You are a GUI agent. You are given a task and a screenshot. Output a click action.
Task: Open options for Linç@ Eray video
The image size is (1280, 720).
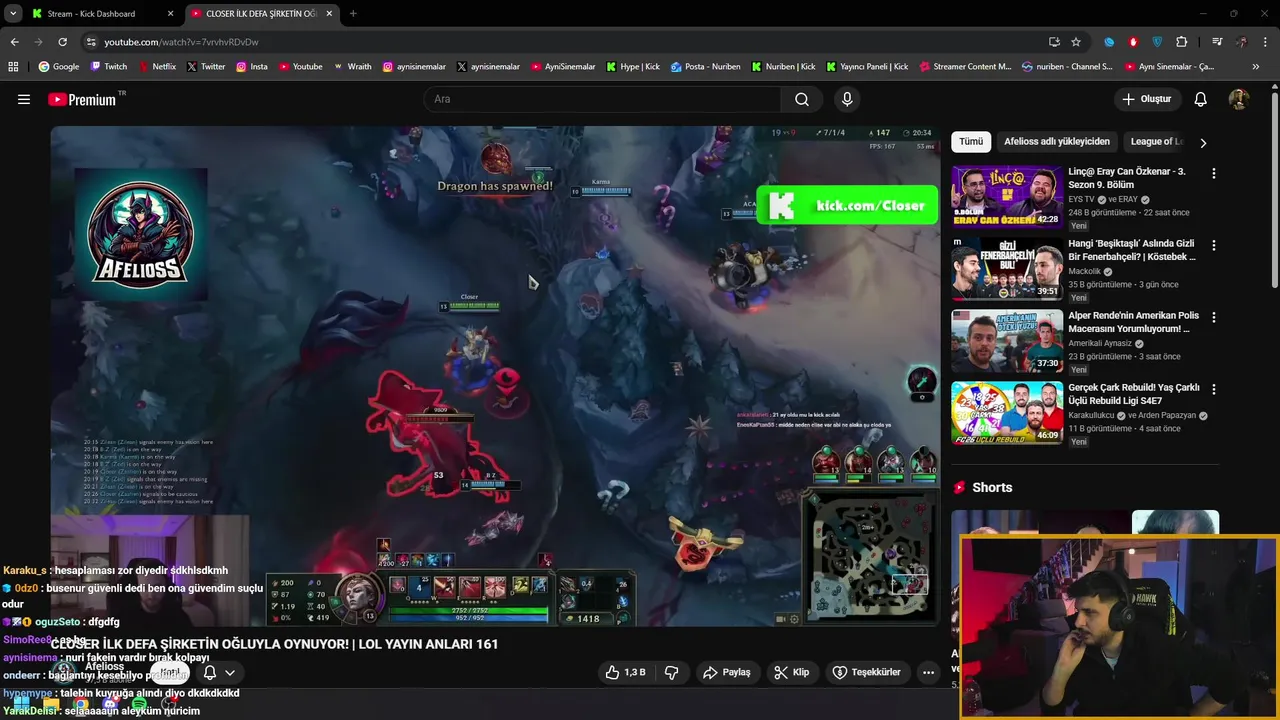pos(1214,173)
